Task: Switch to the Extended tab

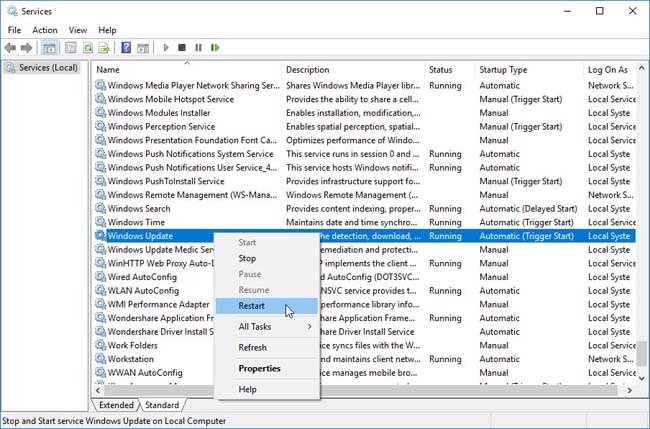Action: (x=116, y=405)
